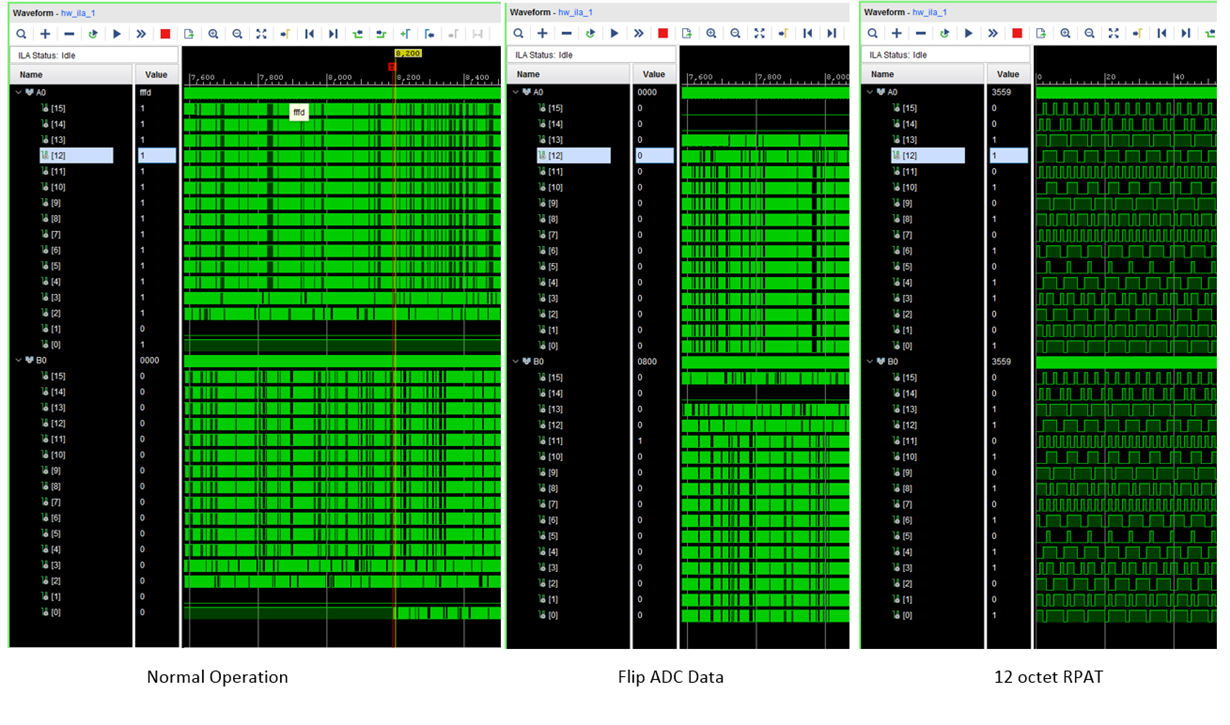
Task: Zoom fit on 12 octet RPAT waveform
Action: pos(1113,33)
